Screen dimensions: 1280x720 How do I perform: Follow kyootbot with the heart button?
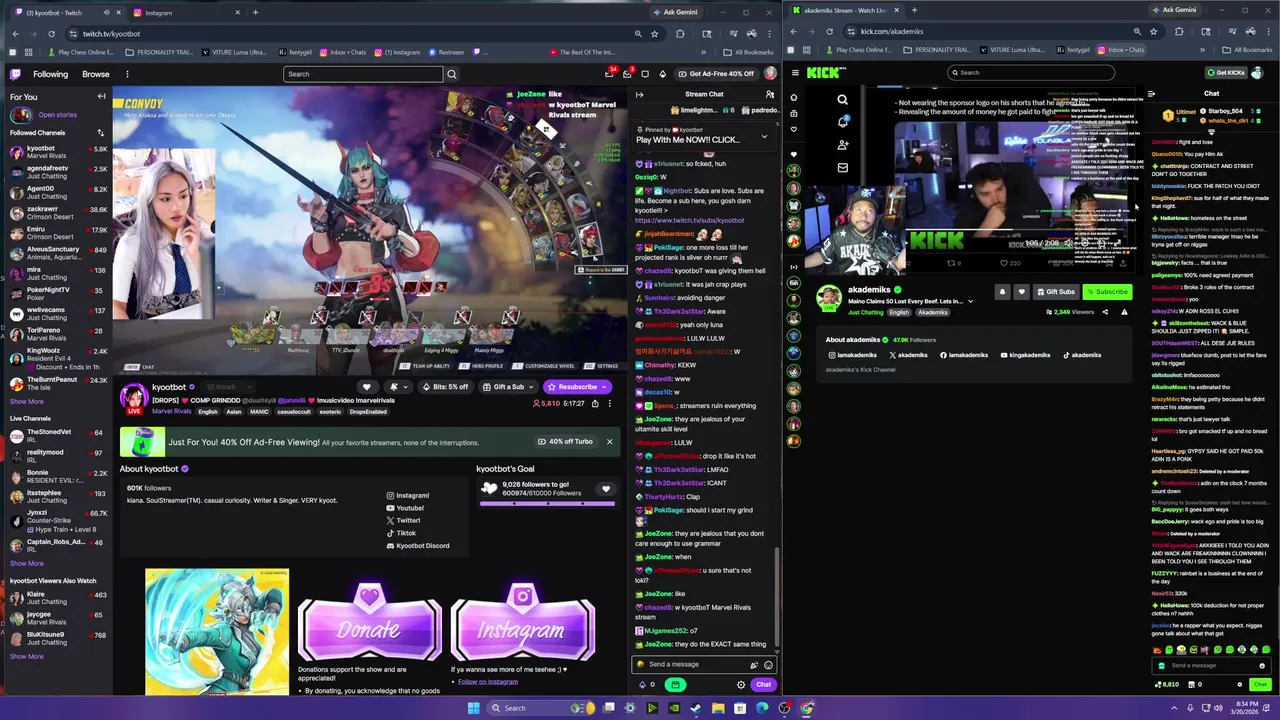(x=367, y=387)
